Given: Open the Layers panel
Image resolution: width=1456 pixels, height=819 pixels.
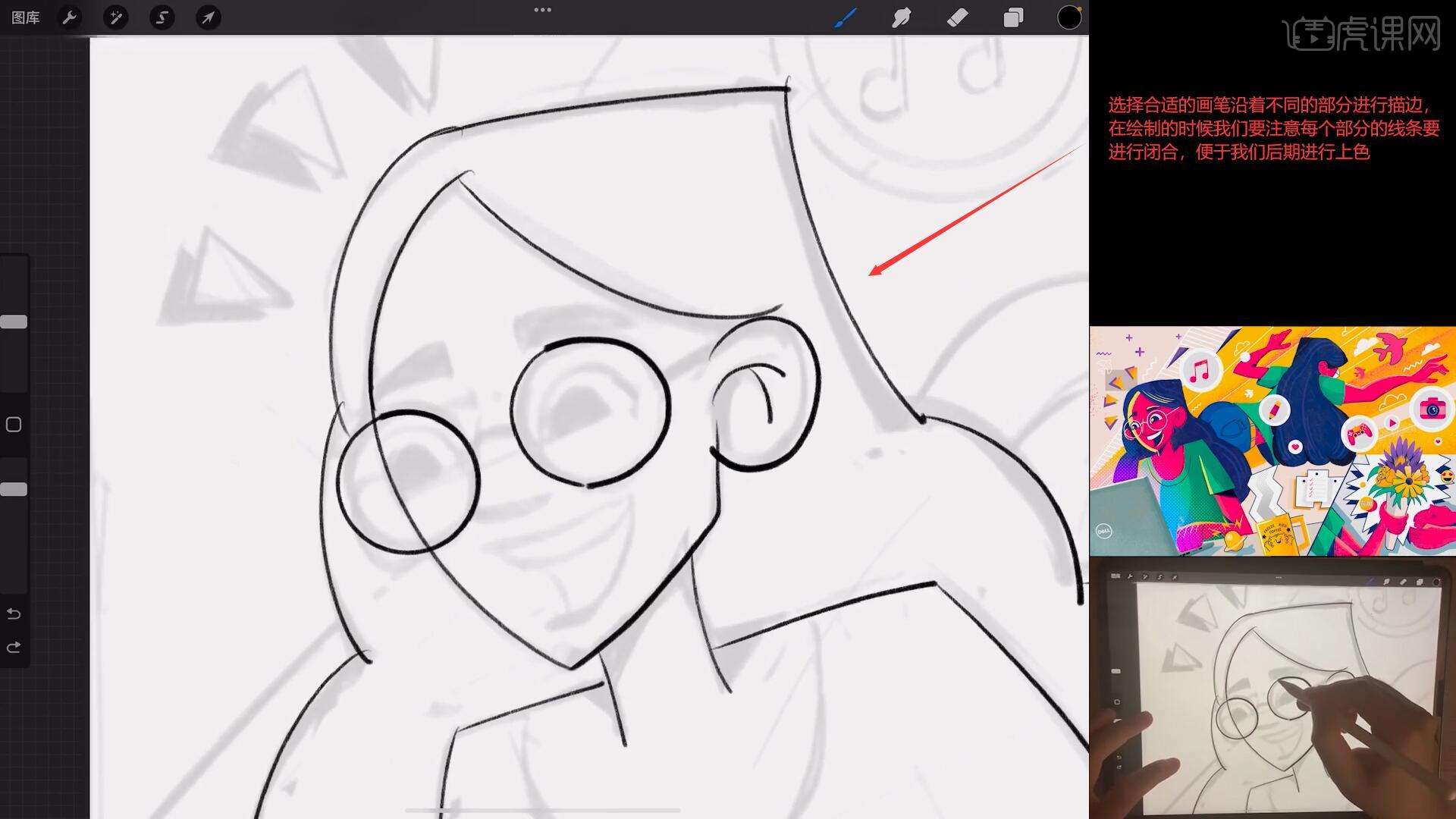Looking at the screenshot, I should tap(1013, 17).
